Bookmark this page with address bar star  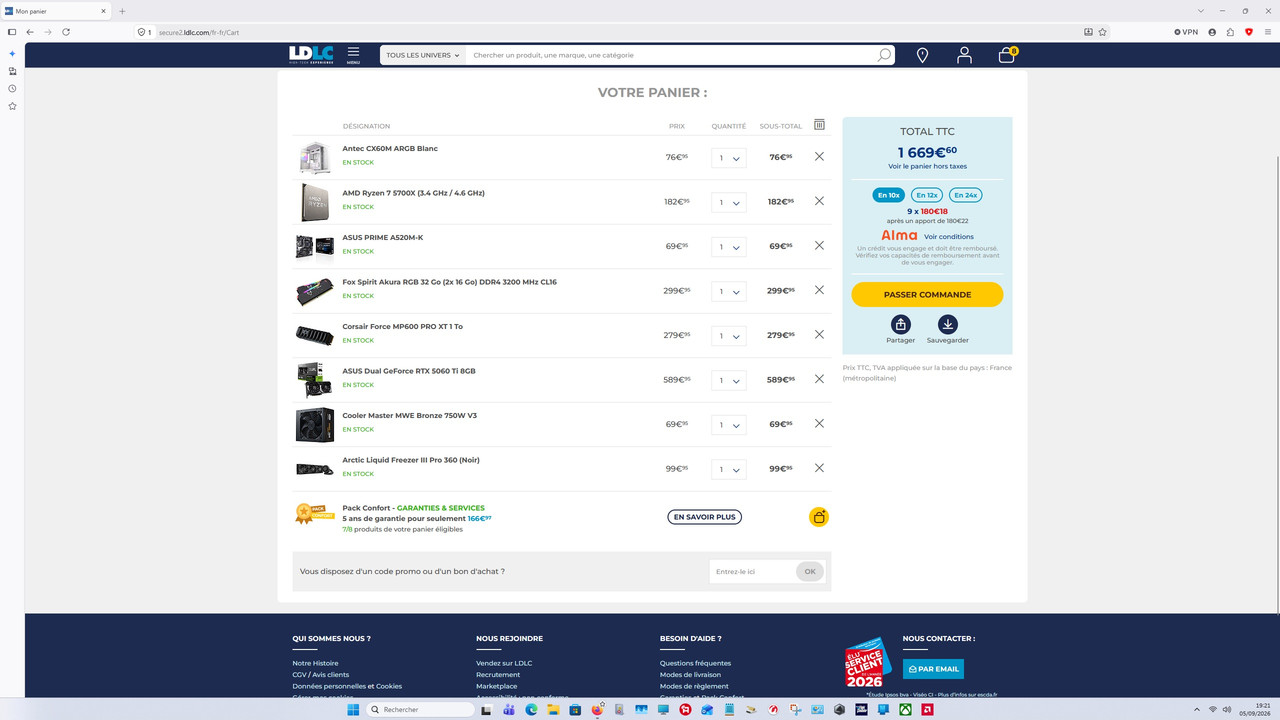click(x=1103, y=32)
